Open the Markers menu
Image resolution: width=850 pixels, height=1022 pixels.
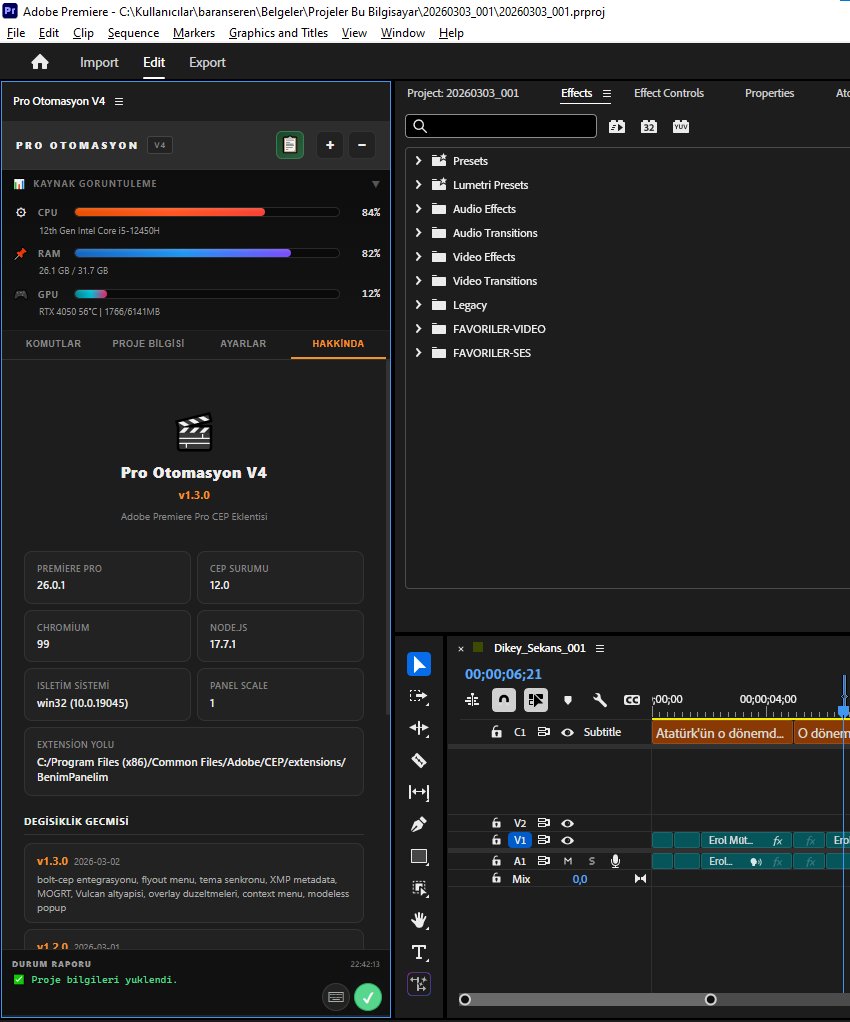194,33
